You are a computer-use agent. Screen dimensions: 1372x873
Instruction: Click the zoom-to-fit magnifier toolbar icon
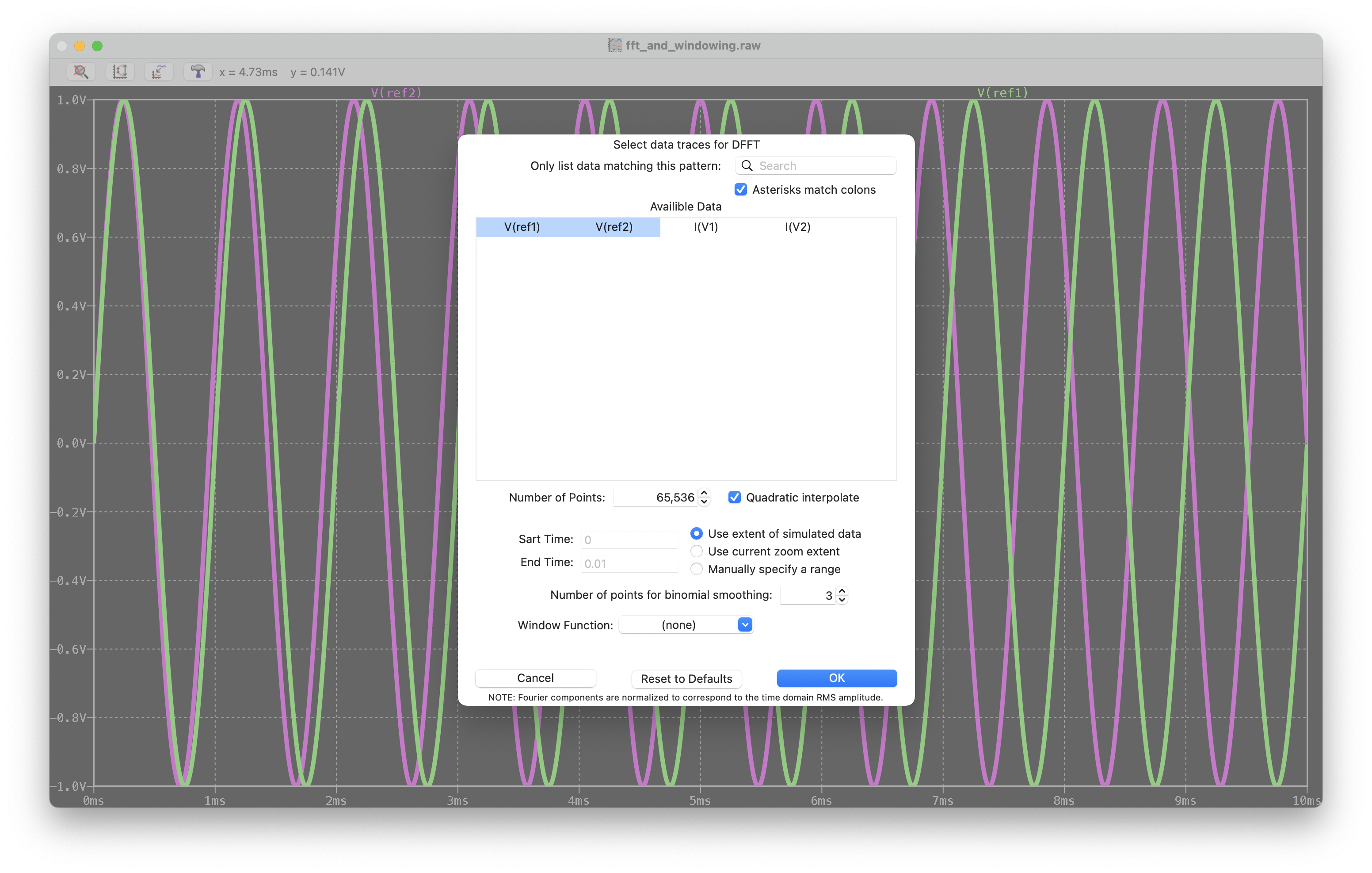81,72
